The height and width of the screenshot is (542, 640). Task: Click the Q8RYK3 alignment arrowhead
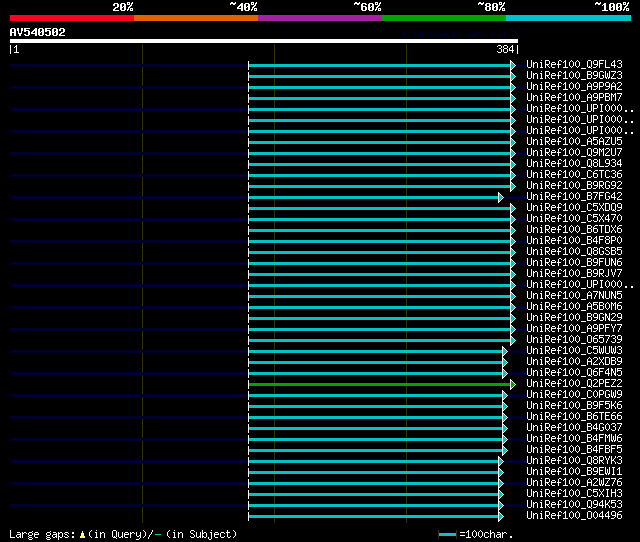pos(501,462)
